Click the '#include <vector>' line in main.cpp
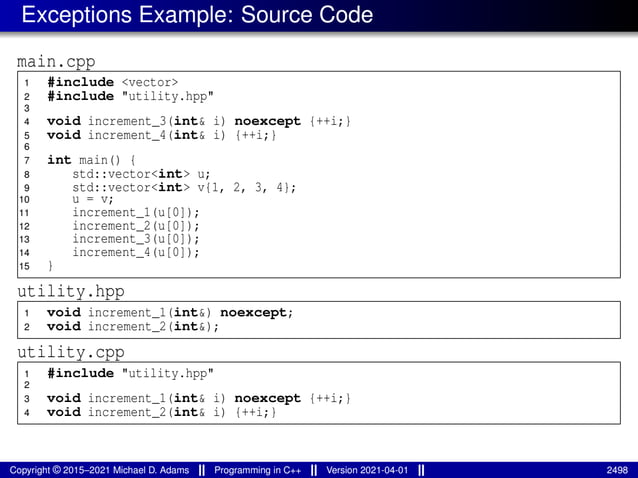638x478 pixels. 113,82
